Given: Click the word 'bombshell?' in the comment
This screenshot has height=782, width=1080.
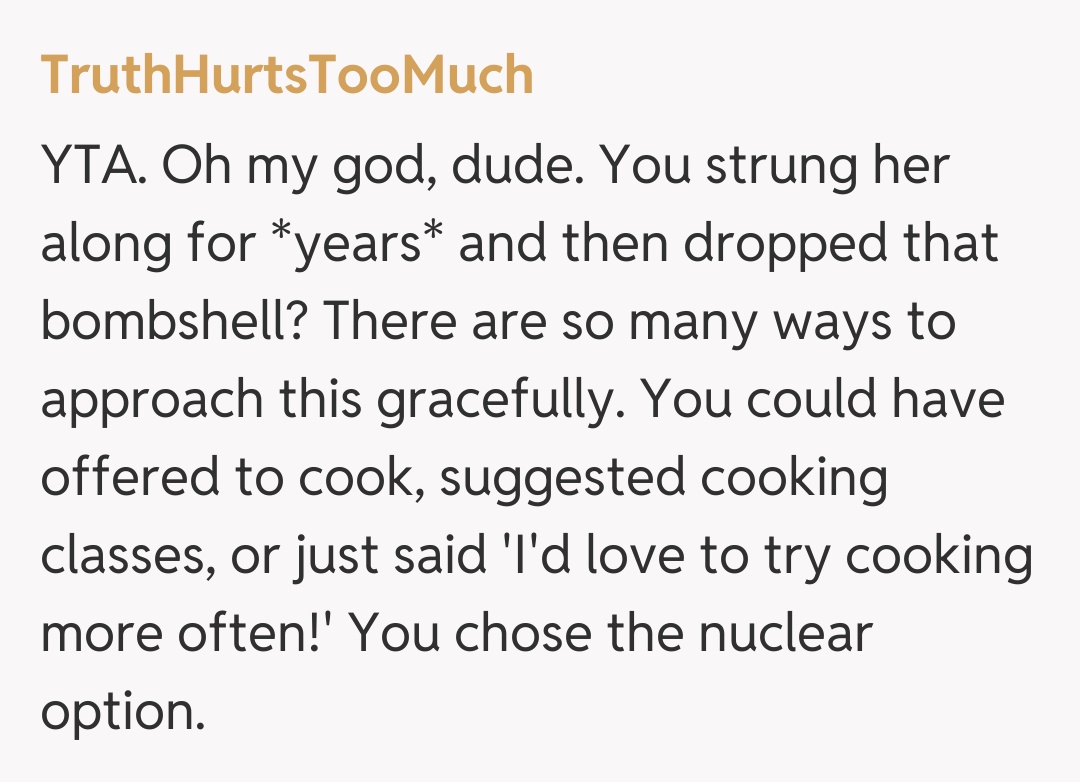Looking at the screenshot, I should (174, 322).
